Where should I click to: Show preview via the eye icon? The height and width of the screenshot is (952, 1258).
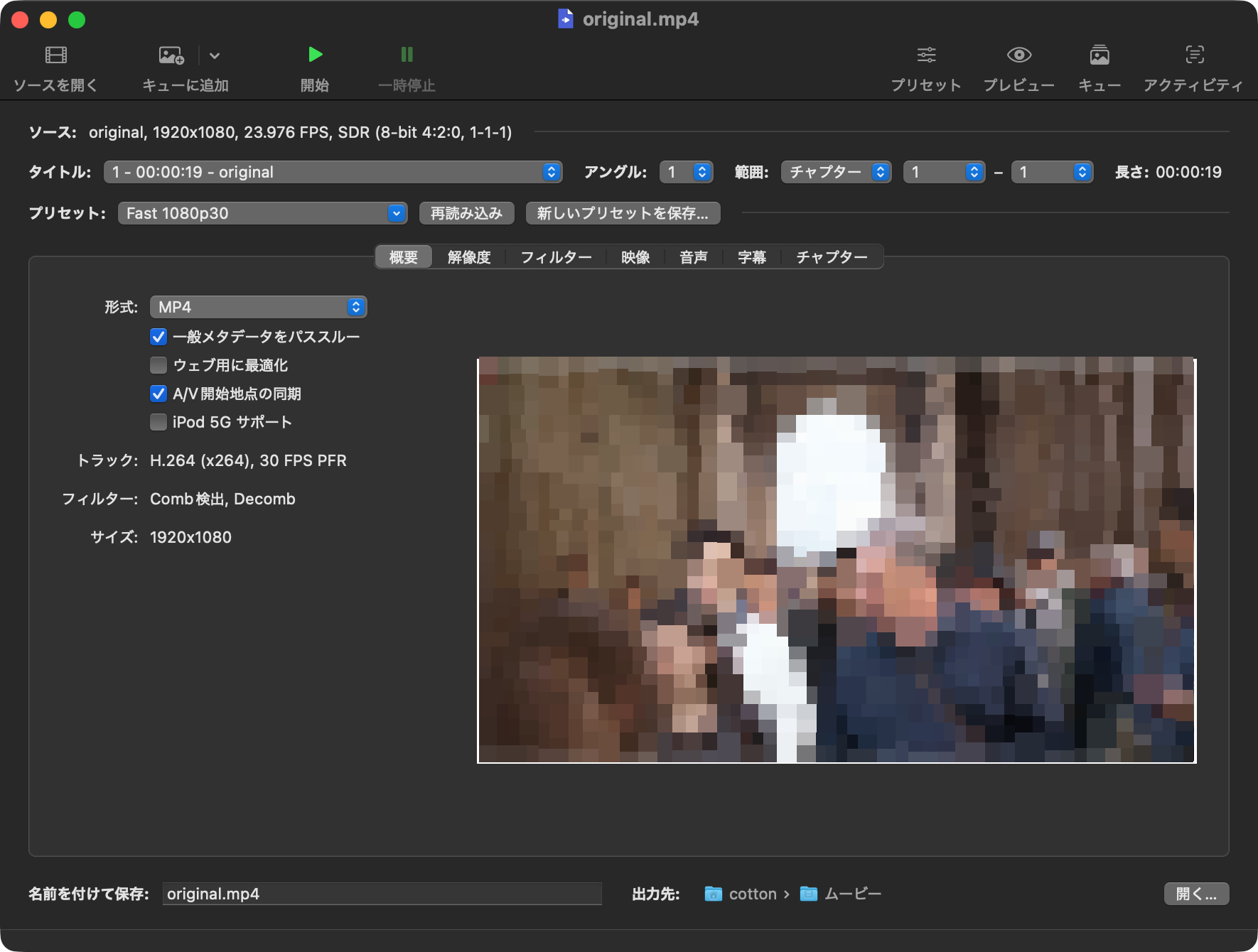pyautogui.click(x=1019, y=55)
